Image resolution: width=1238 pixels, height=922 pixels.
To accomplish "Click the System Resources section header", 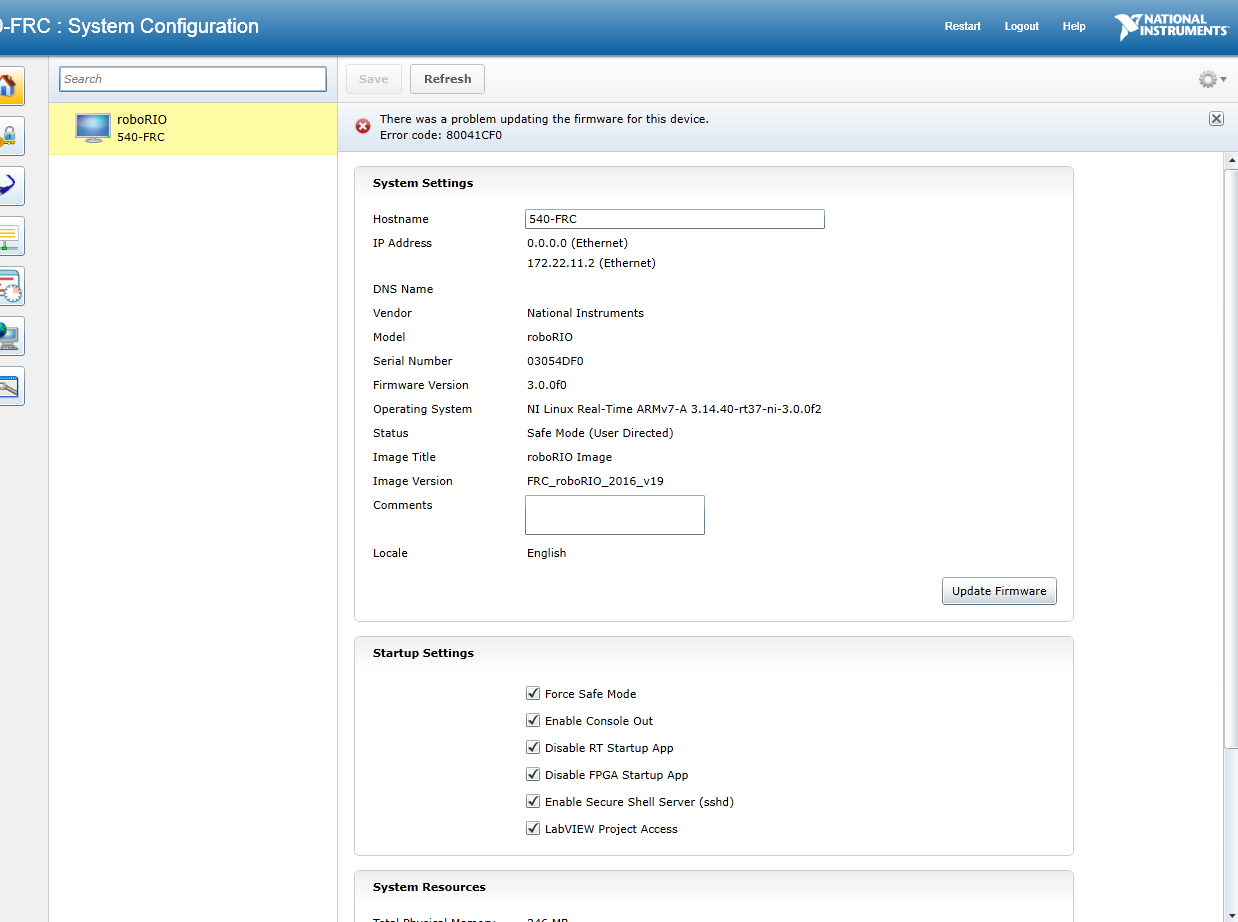I will point(429,887).
